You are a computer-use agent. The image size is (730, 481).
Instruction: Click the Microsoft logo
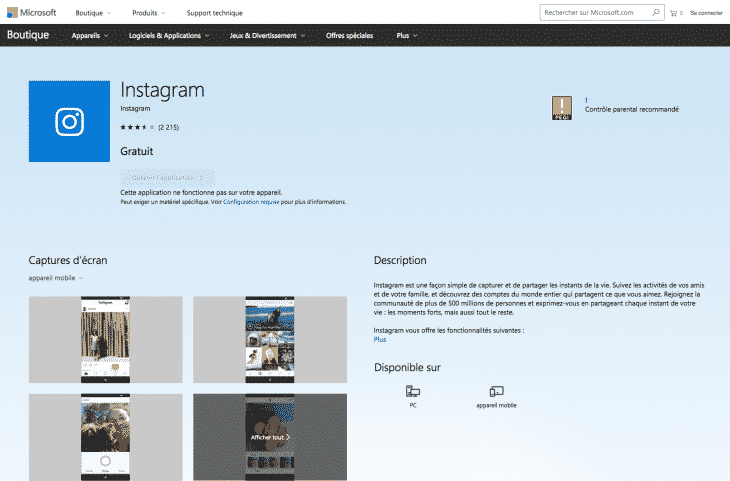31,13
